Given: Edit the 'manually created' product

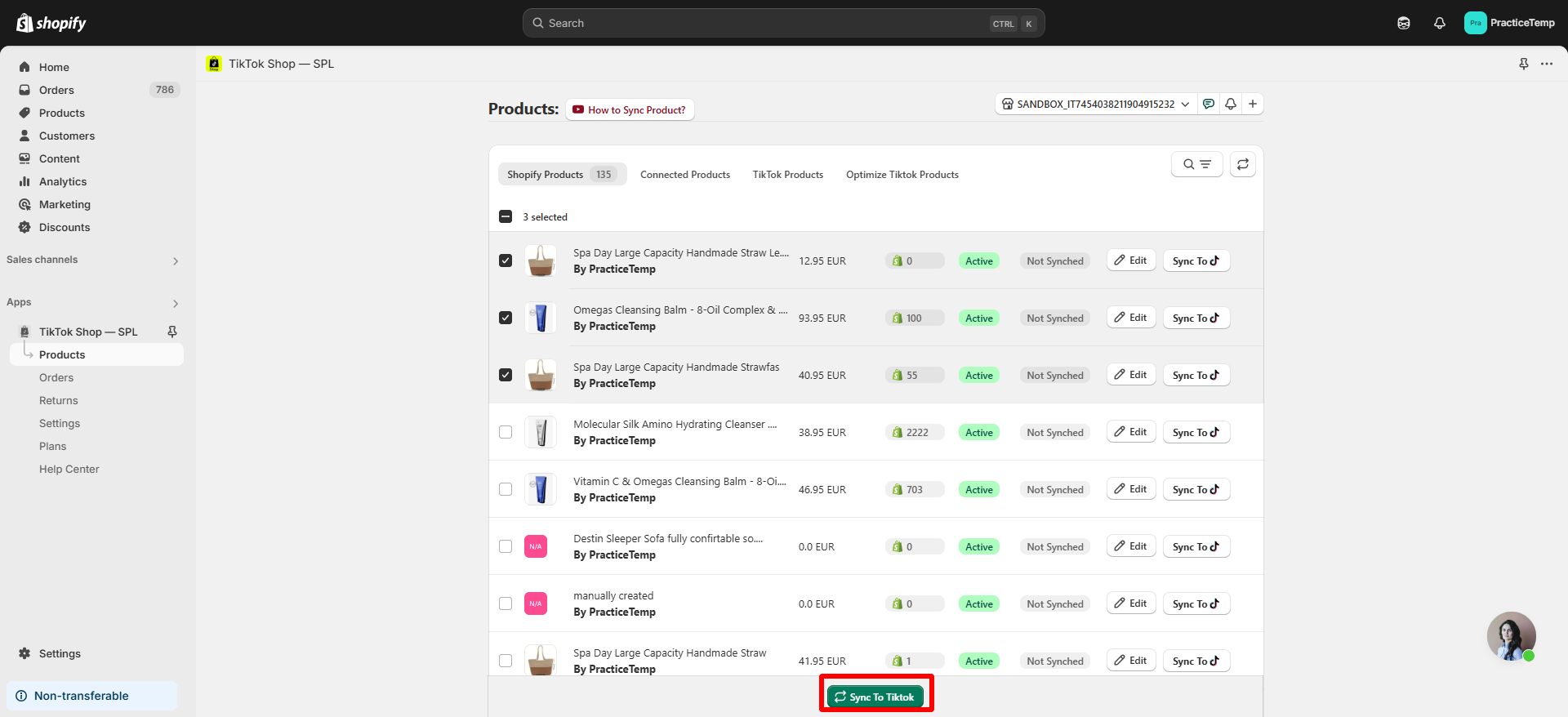Looking at the screenshot, I should tap(1131, 603).
